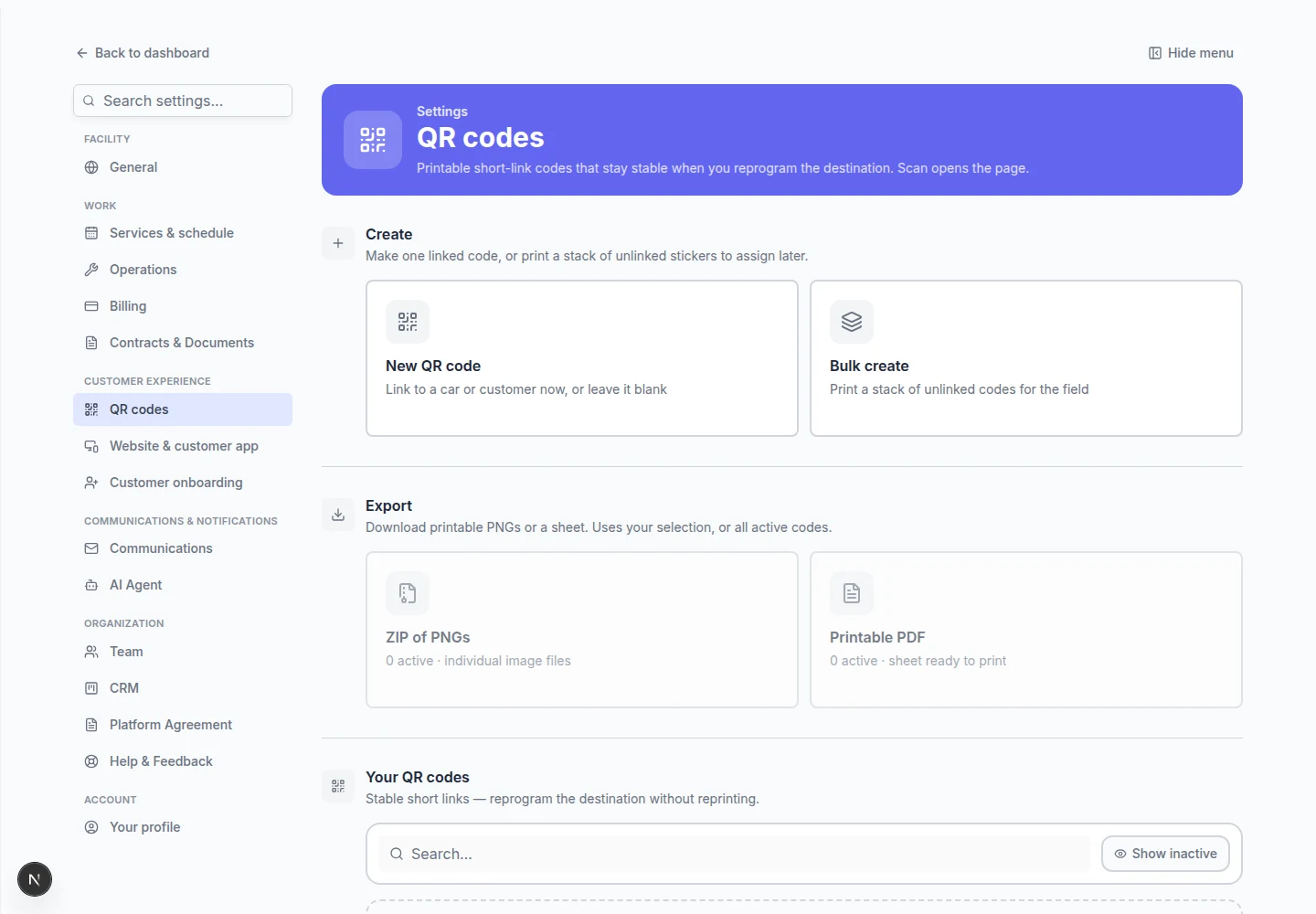Open Your profile
1316x914 pixels.
tap(183, 827)
